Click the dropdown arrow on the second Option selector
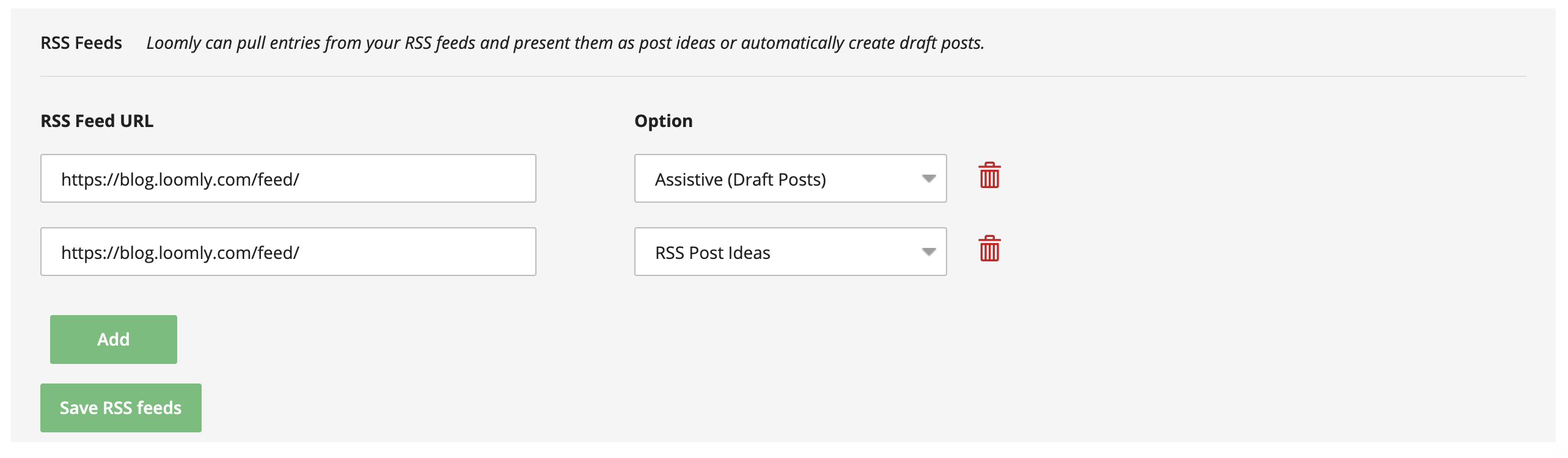 pyautogui.click(x=929, y=252)
